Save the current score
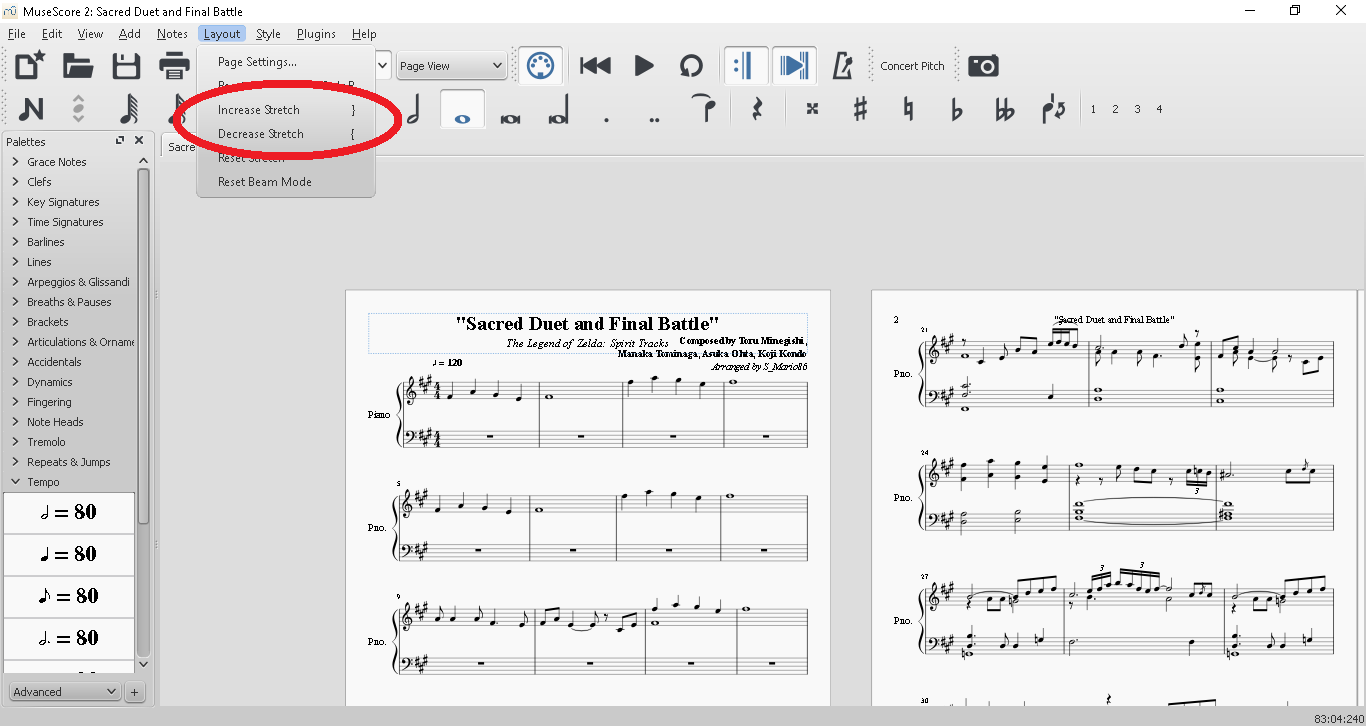This screenshot has width=1366, height=726. [x=126, y=66]
